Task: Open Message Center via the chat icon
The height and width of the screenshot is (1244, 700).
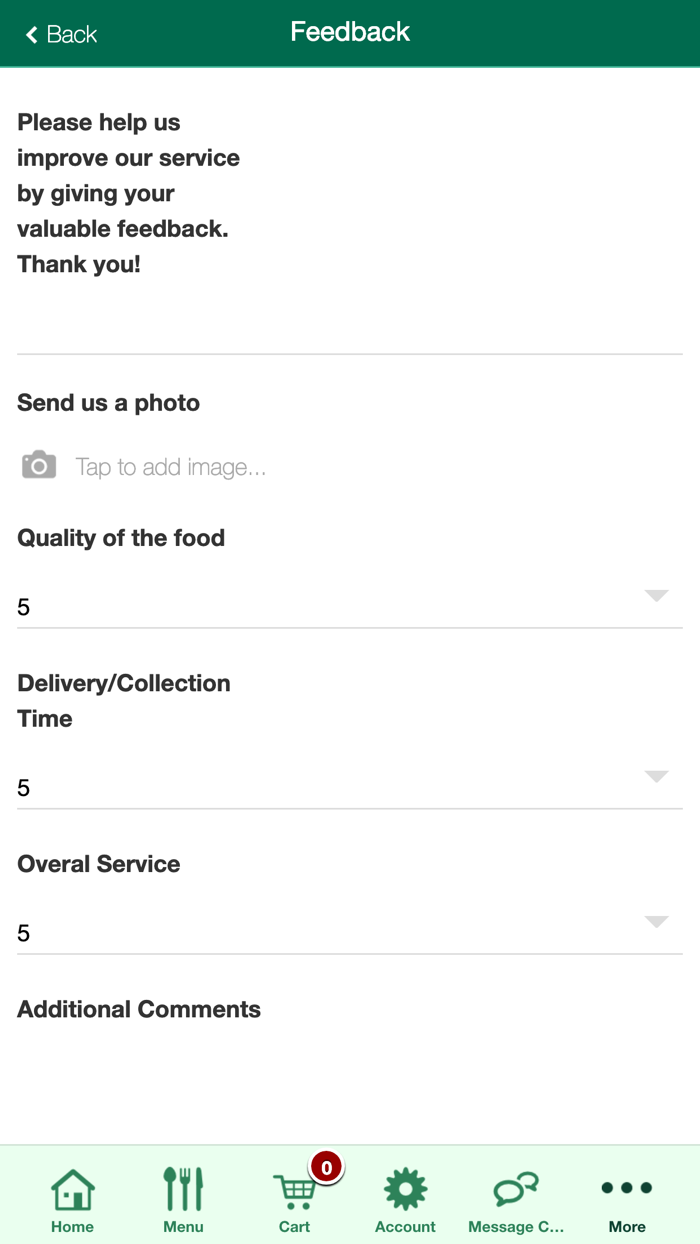Action: 516,1190
